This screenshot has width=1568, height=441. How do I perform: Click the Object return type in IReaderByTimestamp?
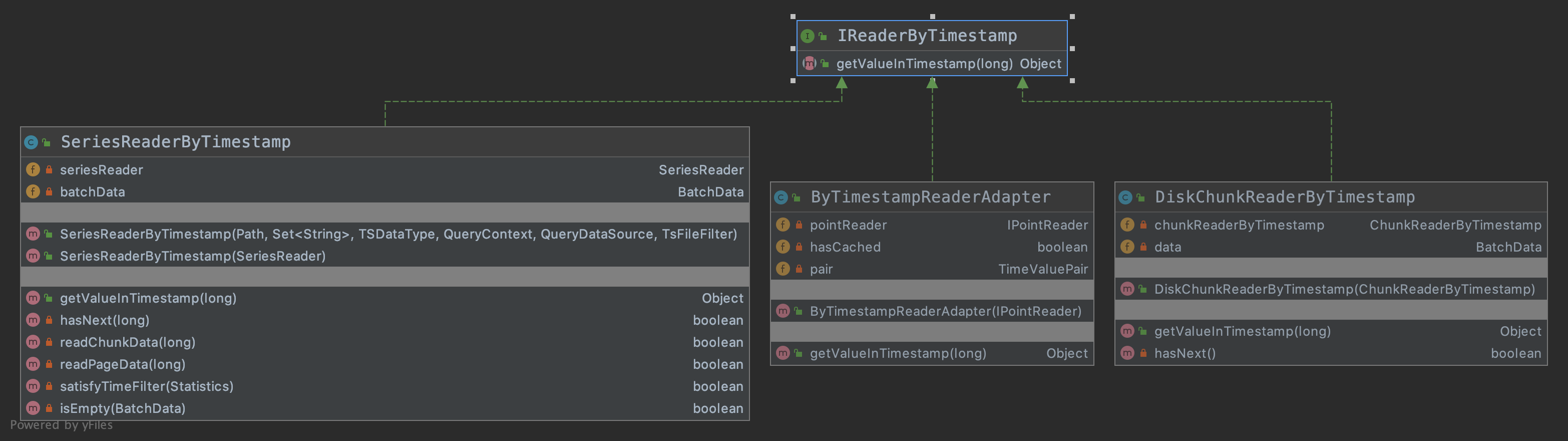(x=1040, y=63)
